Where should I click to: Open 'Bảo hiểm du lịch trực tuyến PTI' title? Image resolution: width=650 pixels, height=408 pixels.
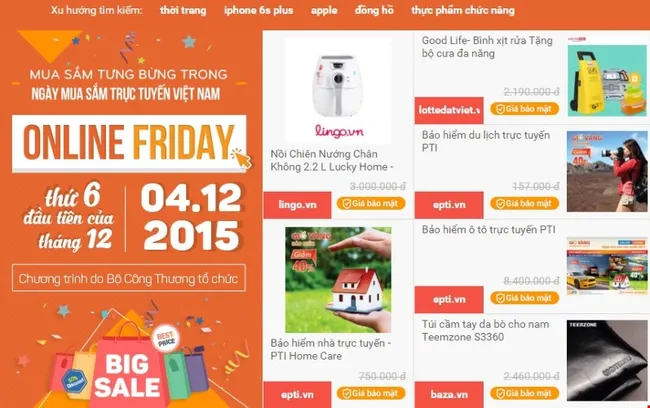click(x=486, y=141)
